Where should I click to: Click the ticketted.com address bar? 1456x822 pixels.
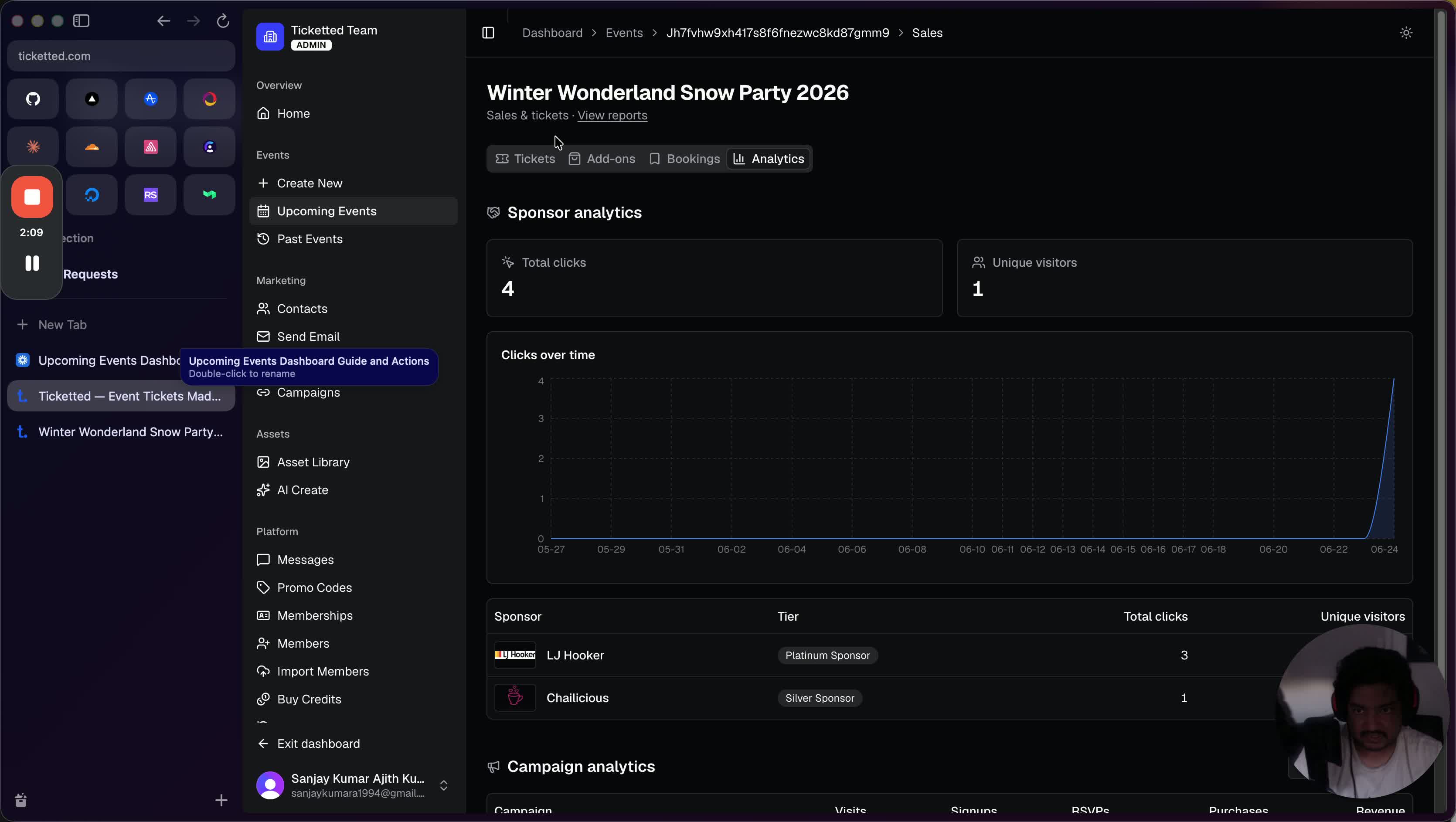(121, 56)
